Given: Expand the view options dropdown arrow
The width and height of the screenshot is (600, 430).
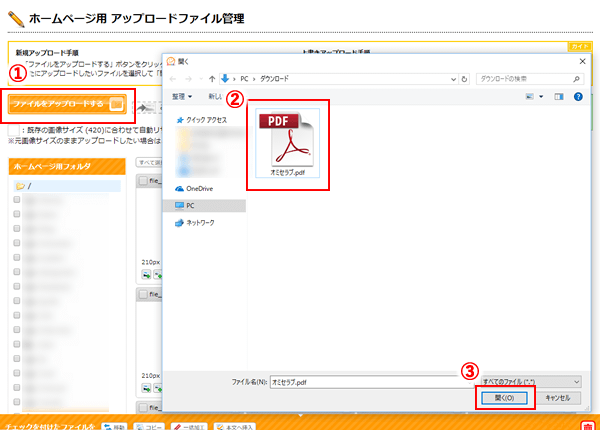Looking at the screenshot, I should tap(541, 97).
